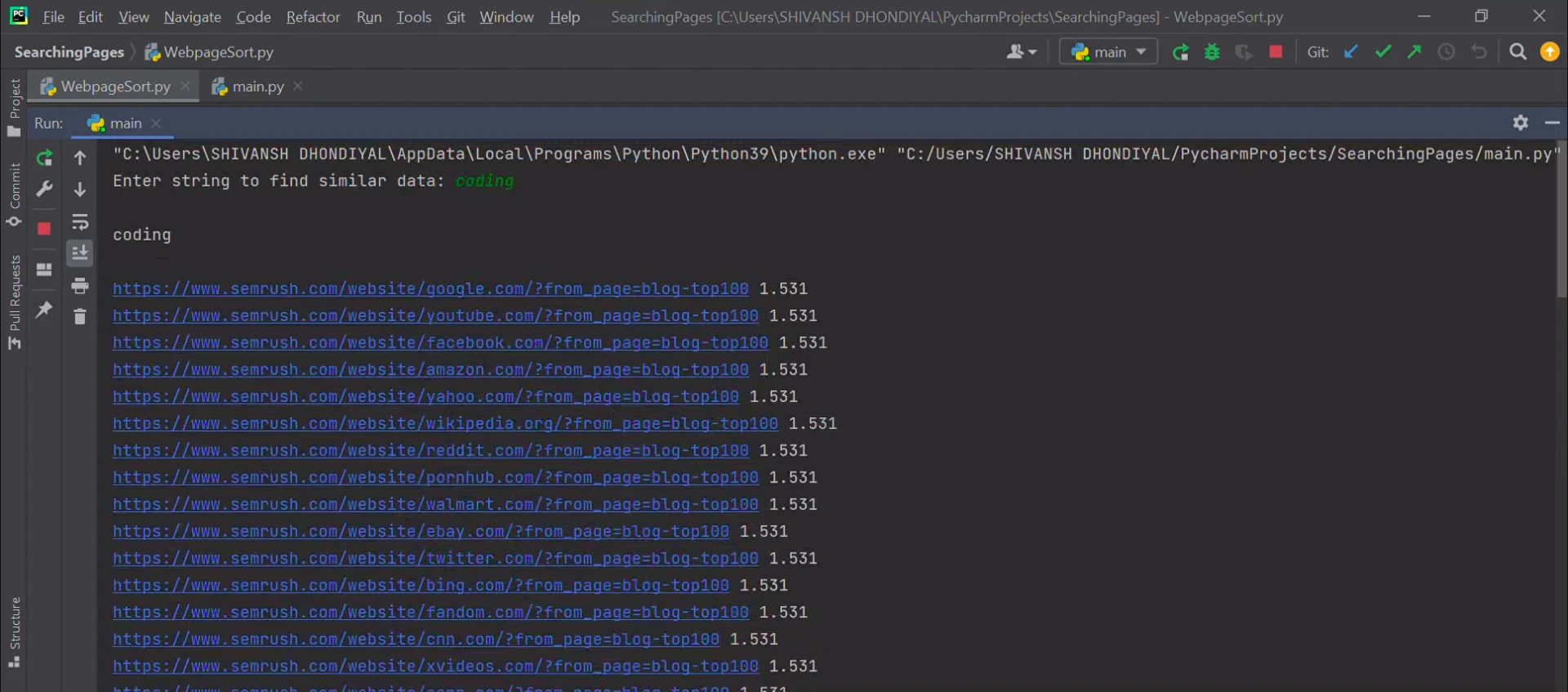This screenshot has width=1568, height=692.
Task: Restore the run panel layout
Action: point(44,269)
